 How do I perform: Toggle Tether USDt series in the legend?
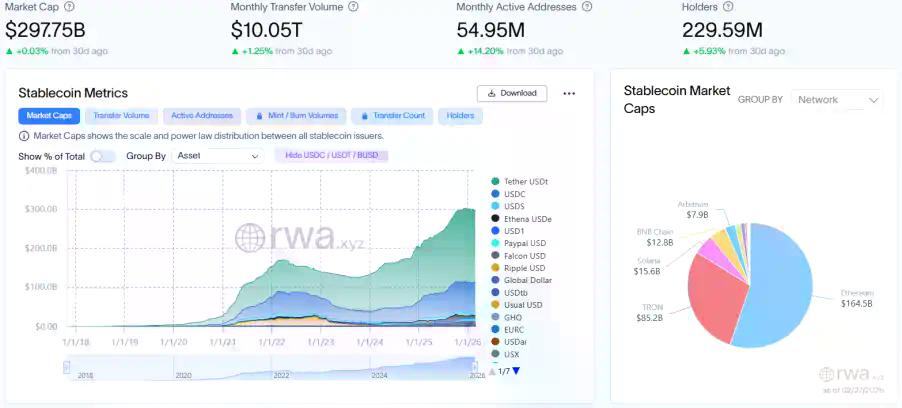pyautogui.click(x=526, y=181)
